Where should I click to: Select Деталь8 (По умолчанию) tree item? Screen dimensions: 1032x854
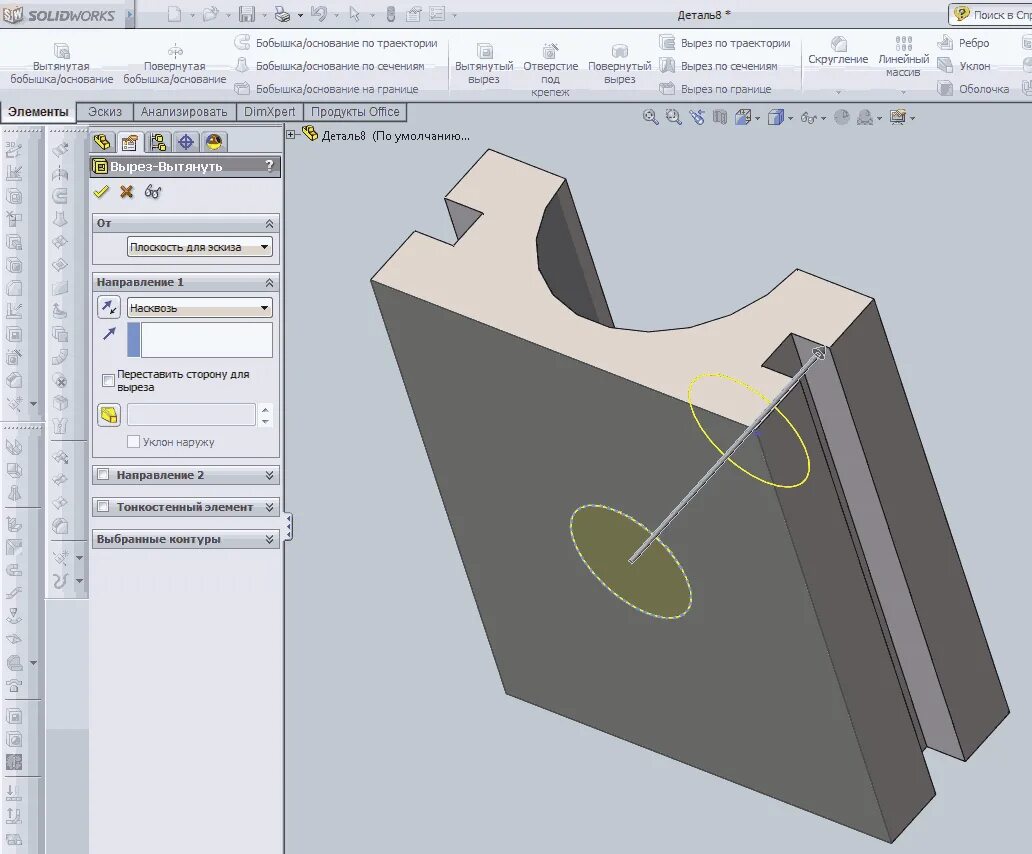(386, 136)
